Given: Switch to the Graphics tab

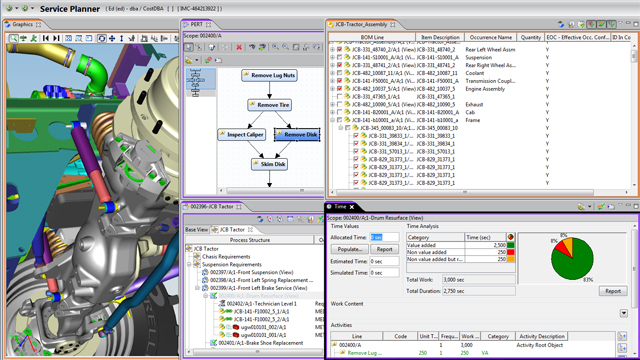Looking at the screenshot, I should [x=23, y=24].
